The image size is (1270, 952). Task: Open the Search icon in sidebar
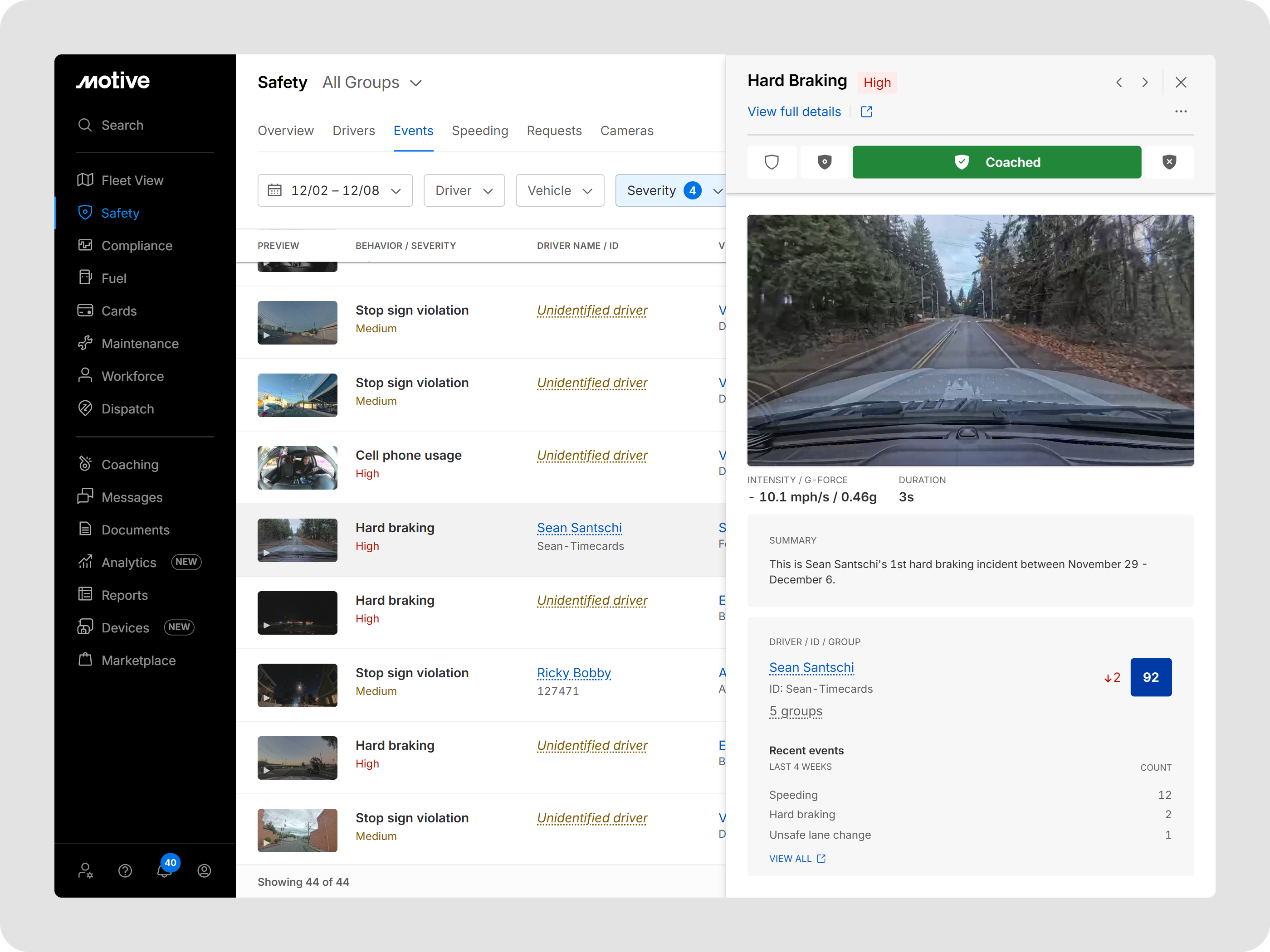pos(85,125)
